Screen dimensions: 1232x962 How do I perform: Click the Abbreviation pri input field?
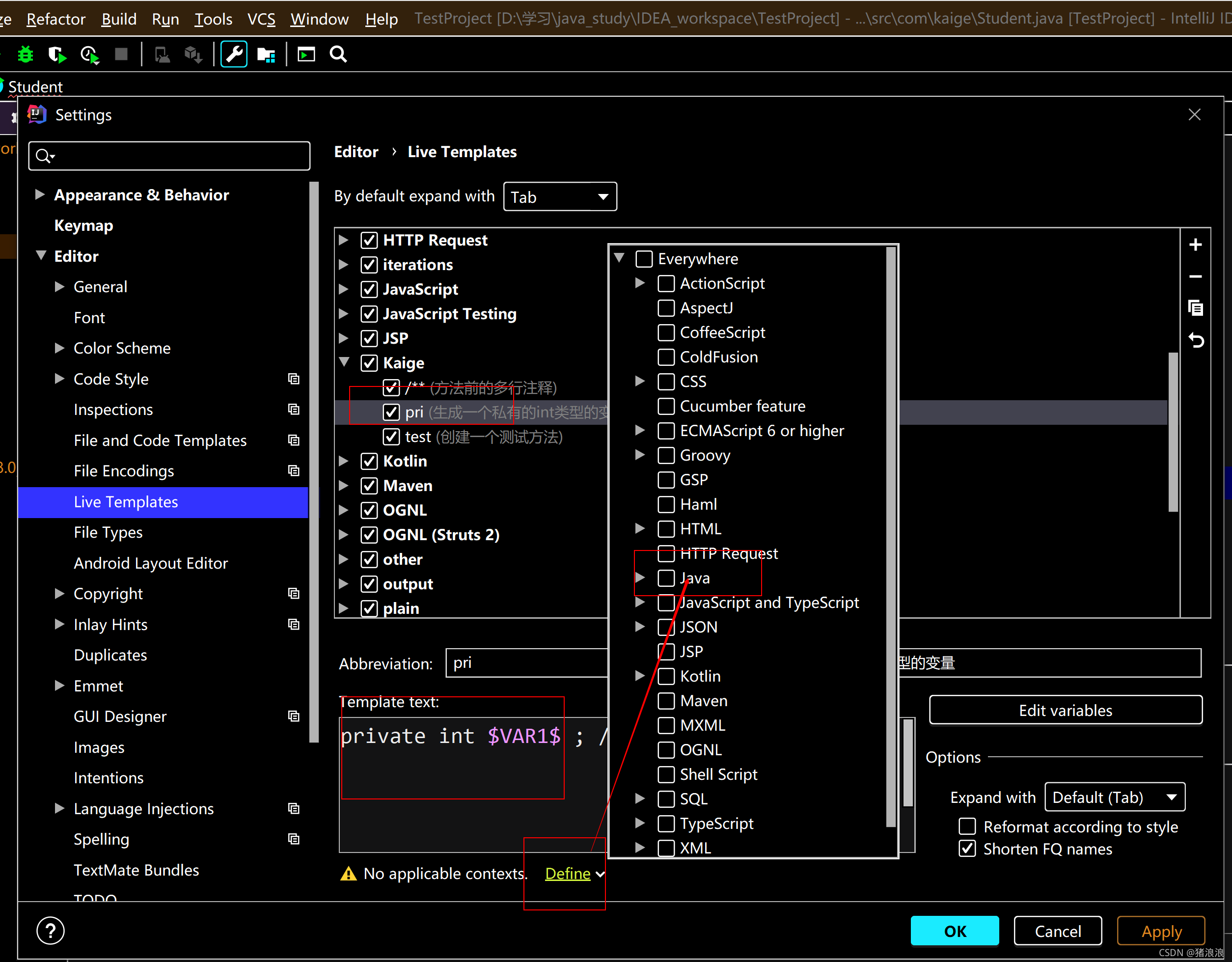[x=527, y=663]
